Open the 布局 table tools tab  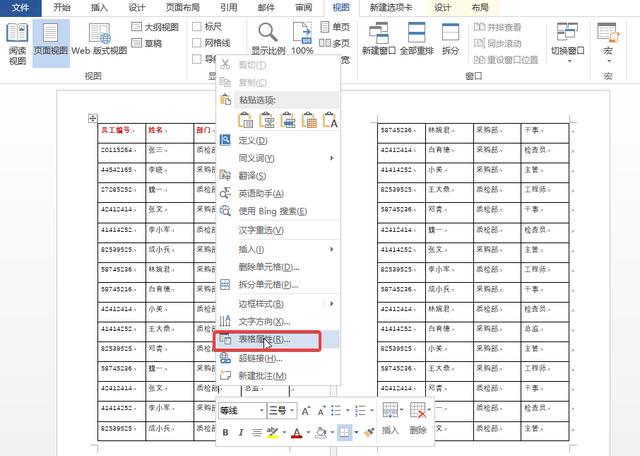click(480, 7)
